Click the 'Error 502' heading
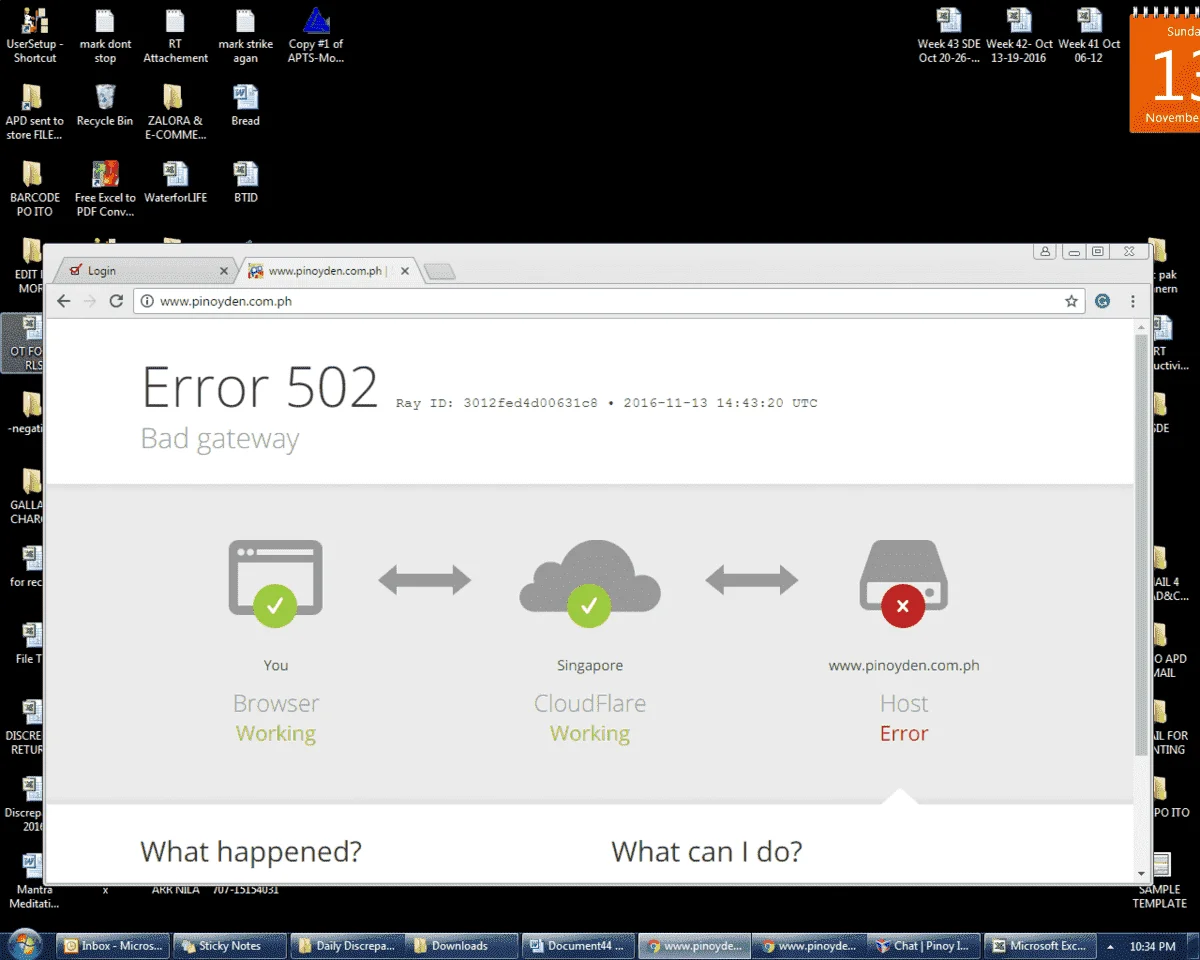1200x960 pixels. point(260,388)
